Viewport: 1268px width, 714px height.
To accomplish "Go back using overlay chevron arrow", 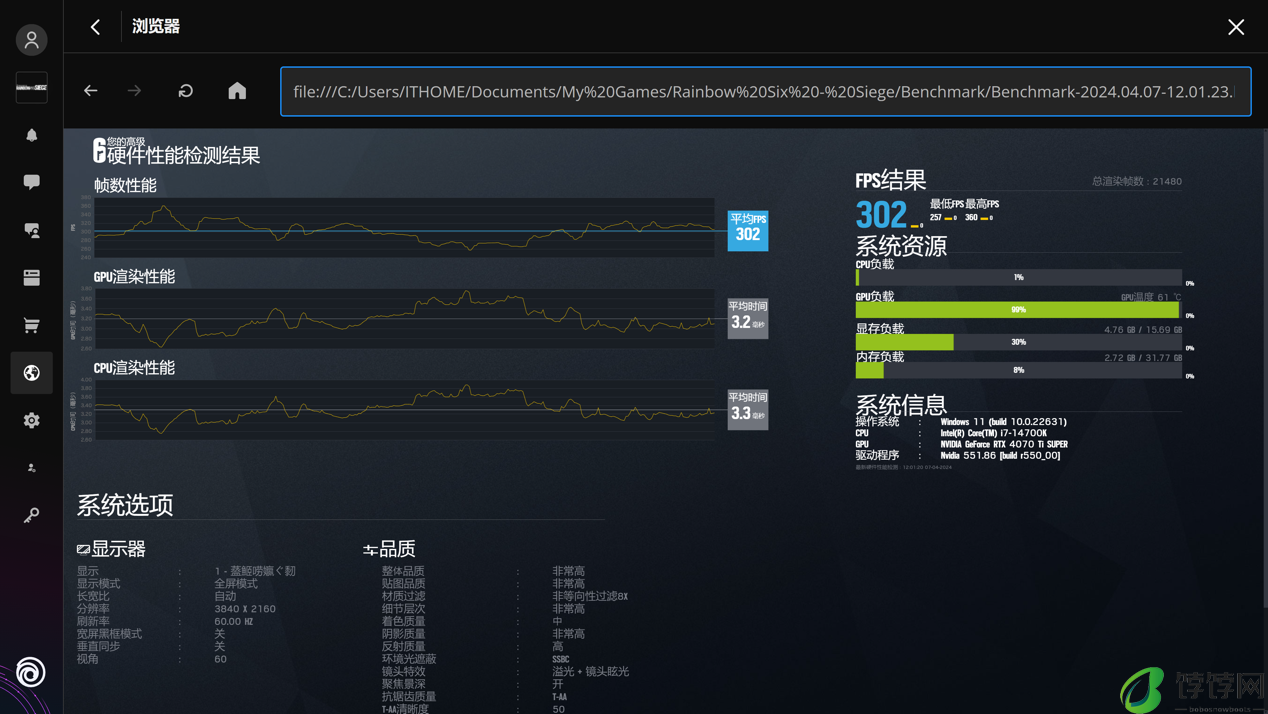I will coord(95,27).
